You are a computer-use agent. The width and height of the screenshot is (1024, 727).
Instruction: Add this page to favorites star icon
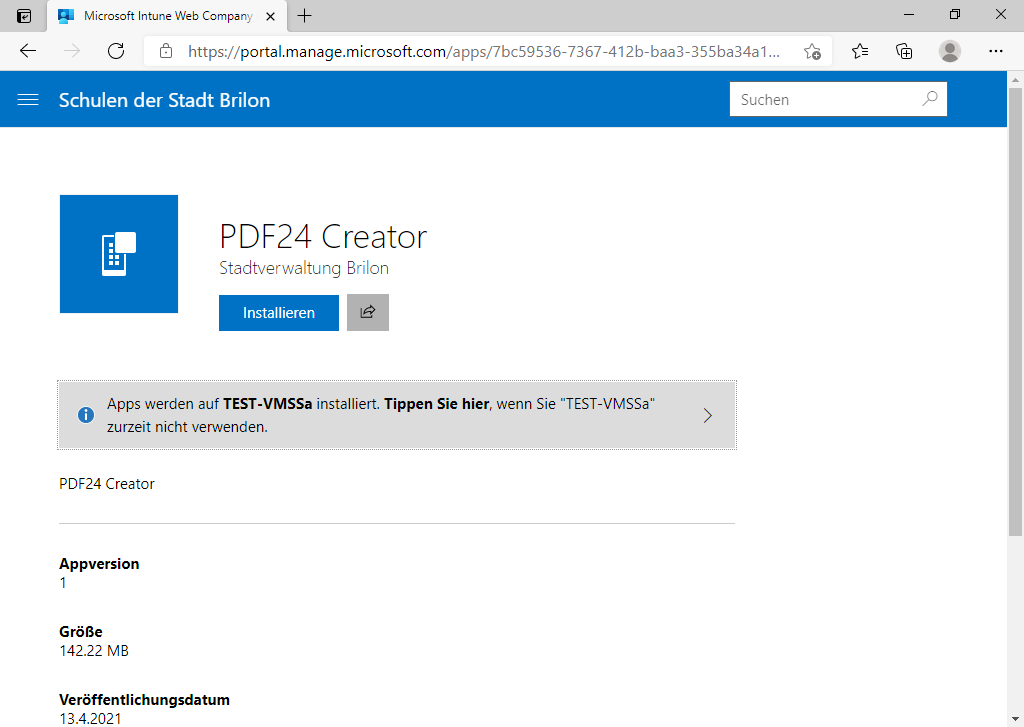tap(812, 51)
